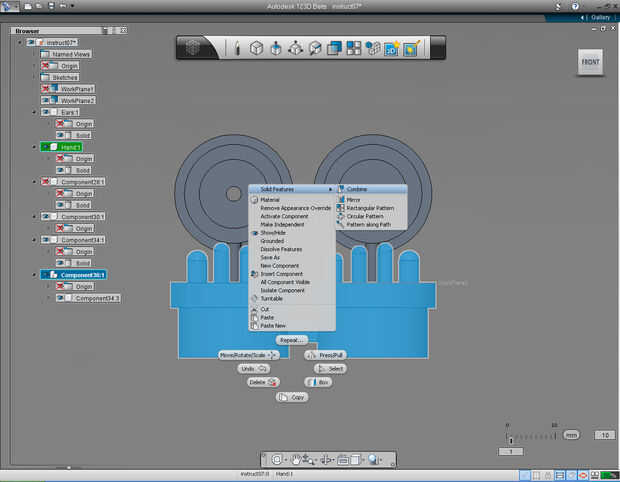Open the Modify cube with handles tool
620x482 pixels.
click(295, 48)
